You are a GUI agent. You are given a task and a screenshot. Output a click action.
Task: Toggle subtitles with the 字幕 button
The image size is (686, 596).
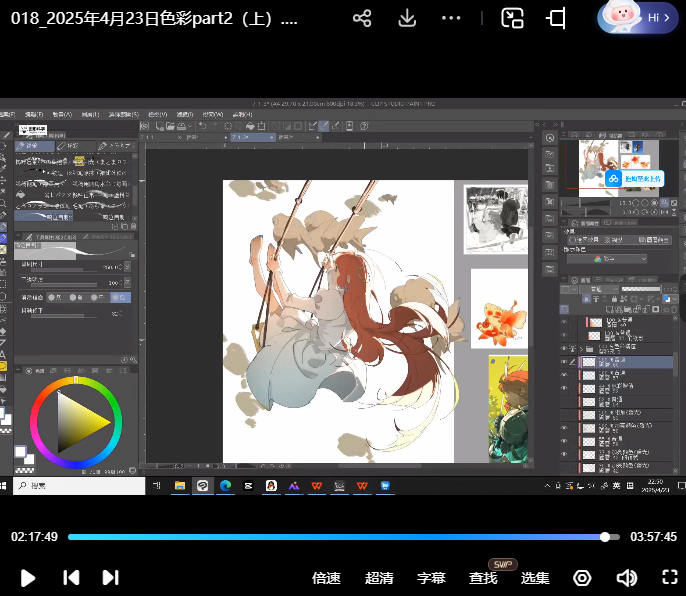click(431, 578)
